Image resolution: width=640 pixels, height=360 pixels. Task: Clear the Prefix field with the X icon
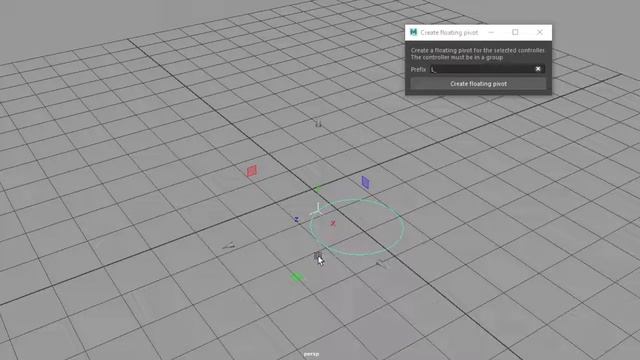click(538, 69)
